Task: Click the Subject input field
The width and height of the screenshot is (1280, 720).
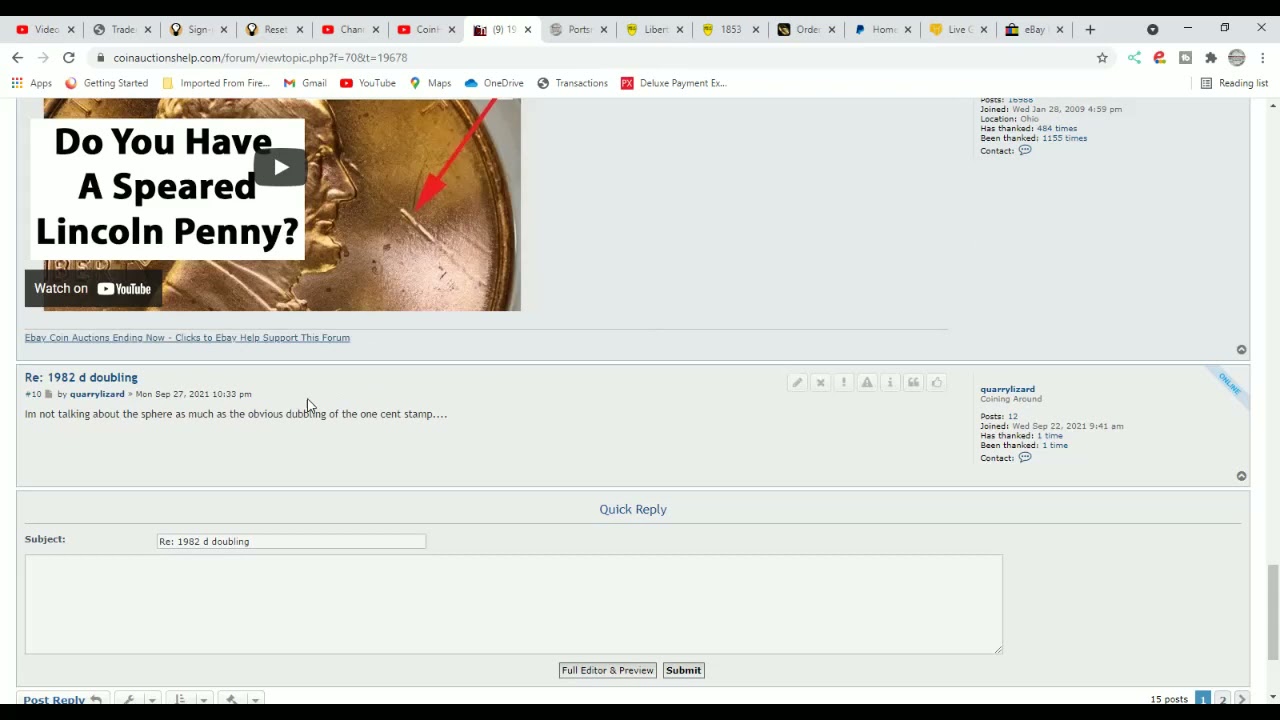Action: (291, 541)
